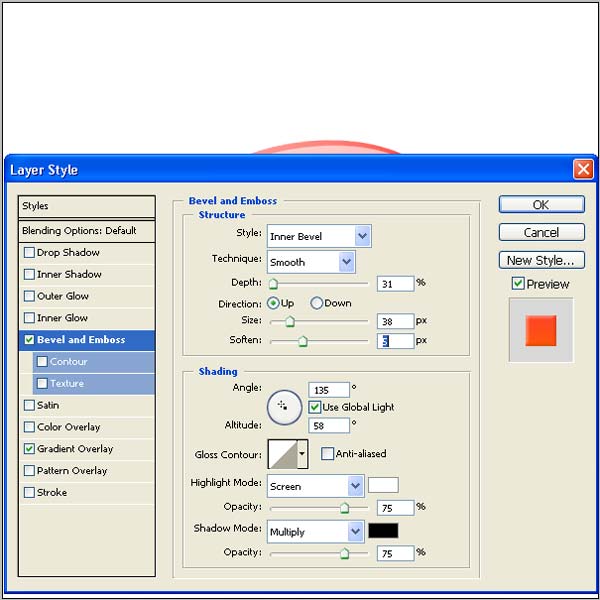Screen dimensions: 600x600
Task: Select the Styles entry in the list
Action: pos(86,206)
